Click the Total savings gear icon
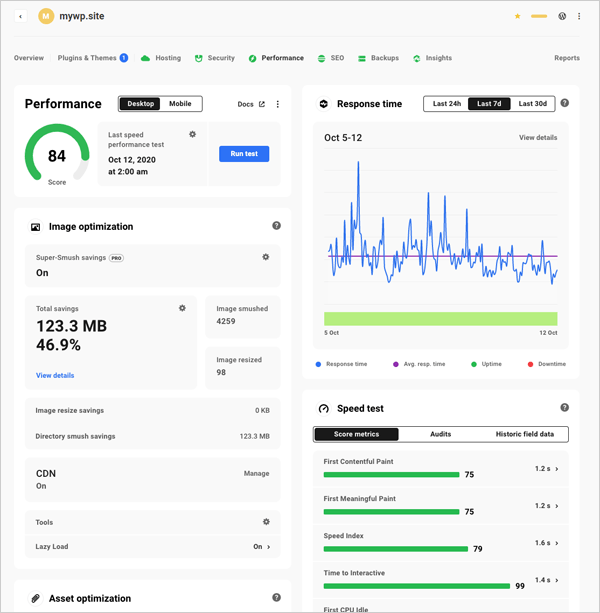 tap(182, 308)
